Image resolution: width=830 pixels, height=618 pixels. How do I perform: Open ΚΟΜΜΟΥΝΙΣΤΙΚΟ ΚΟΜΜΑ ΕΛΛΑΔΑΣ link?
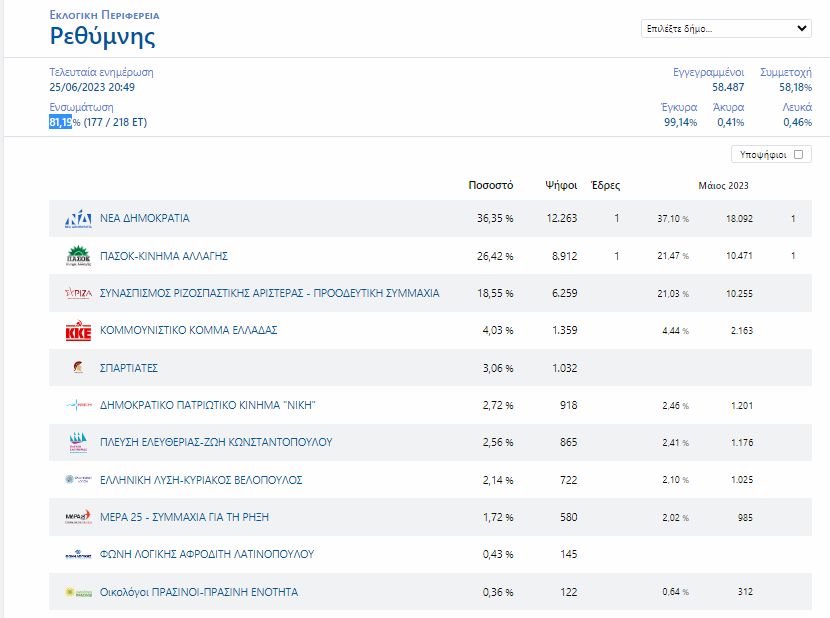[188, 330]
